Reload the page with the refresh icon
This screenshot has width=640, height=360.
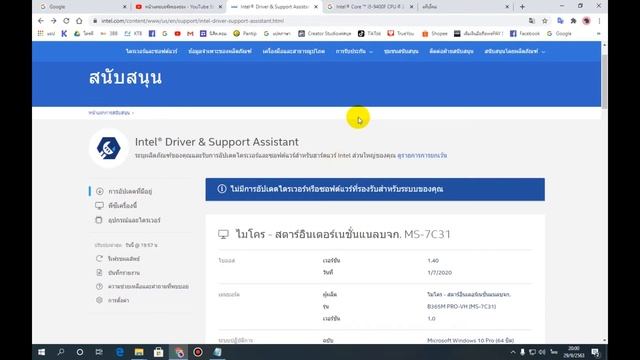point(66,21)
